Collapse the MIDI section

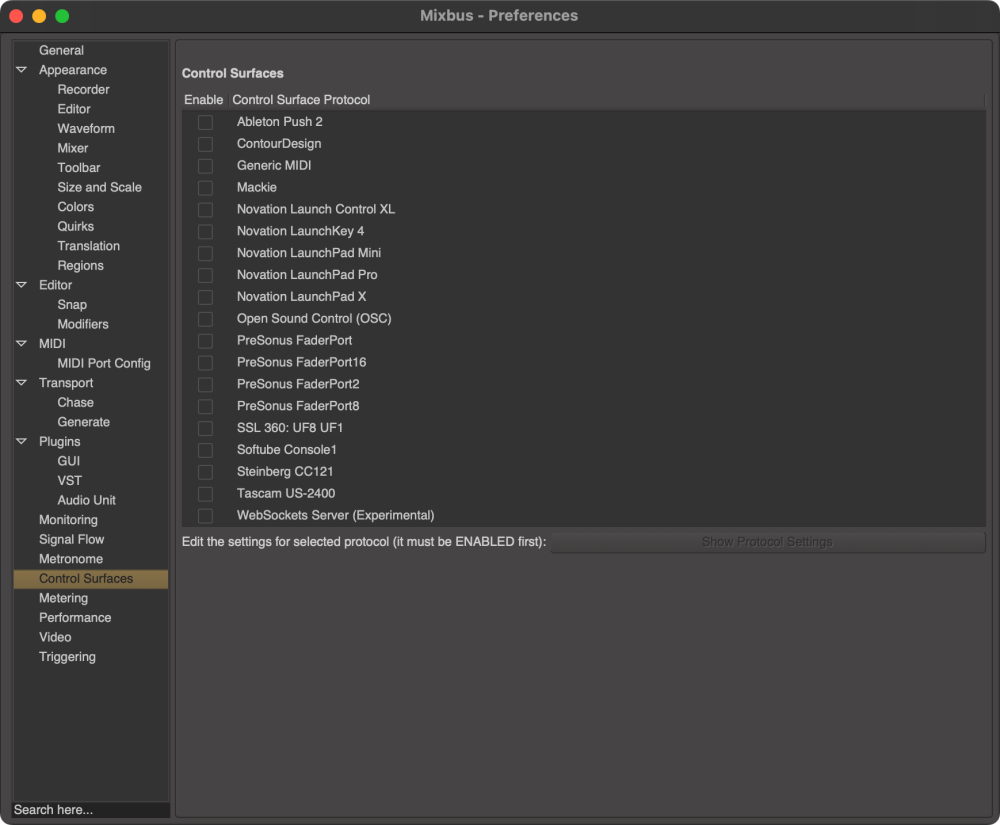21,343
